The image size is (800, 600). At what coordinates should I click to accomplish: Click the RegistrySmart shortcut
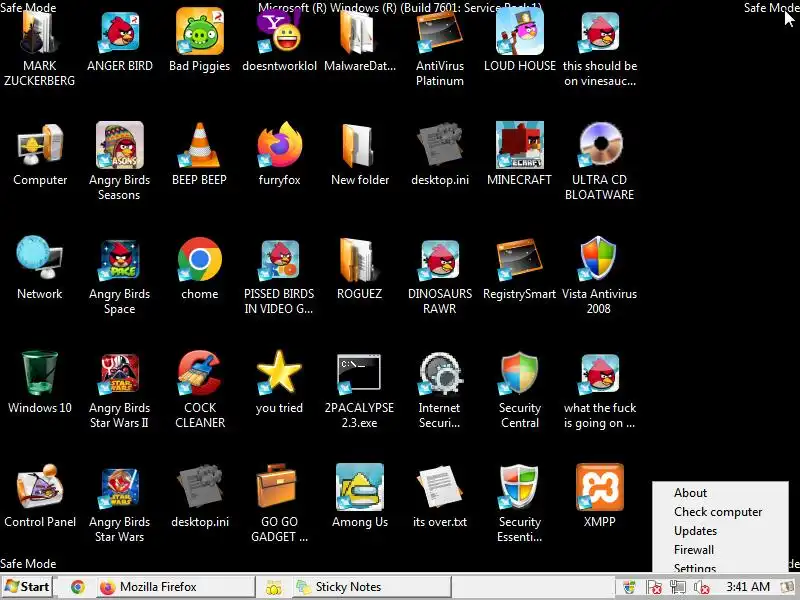pyautogui.click(x=519, y=259)
